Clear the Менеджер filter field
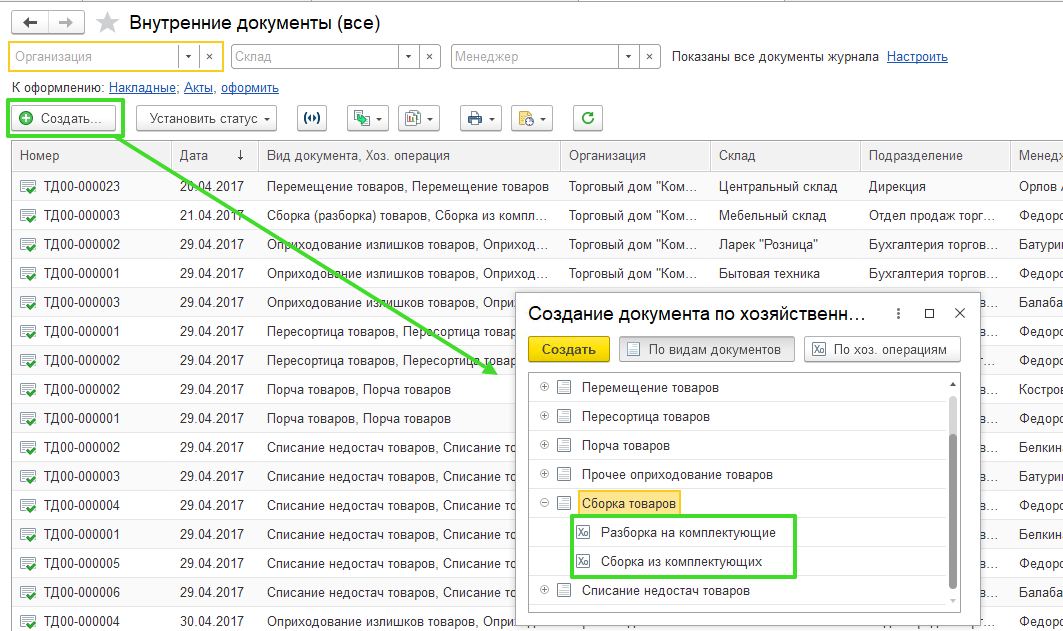The image size is (1063, 631). click(x=649, y=57)
